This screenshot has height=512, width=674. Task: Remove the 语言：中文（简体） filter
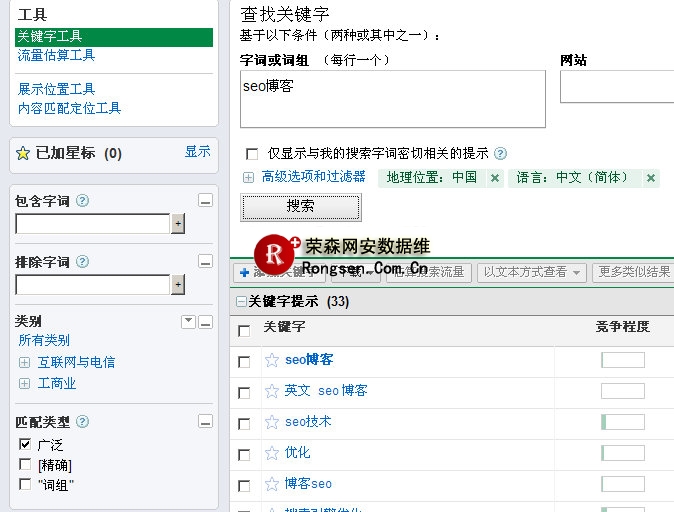pos(651,178)
